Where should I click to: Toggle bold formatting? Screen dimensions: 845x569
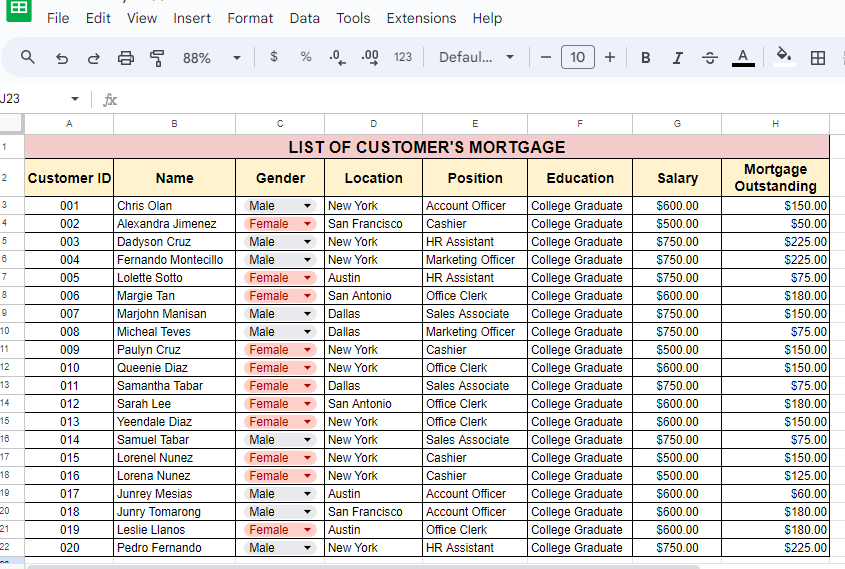pyautogui.click(x=645, y=58)
